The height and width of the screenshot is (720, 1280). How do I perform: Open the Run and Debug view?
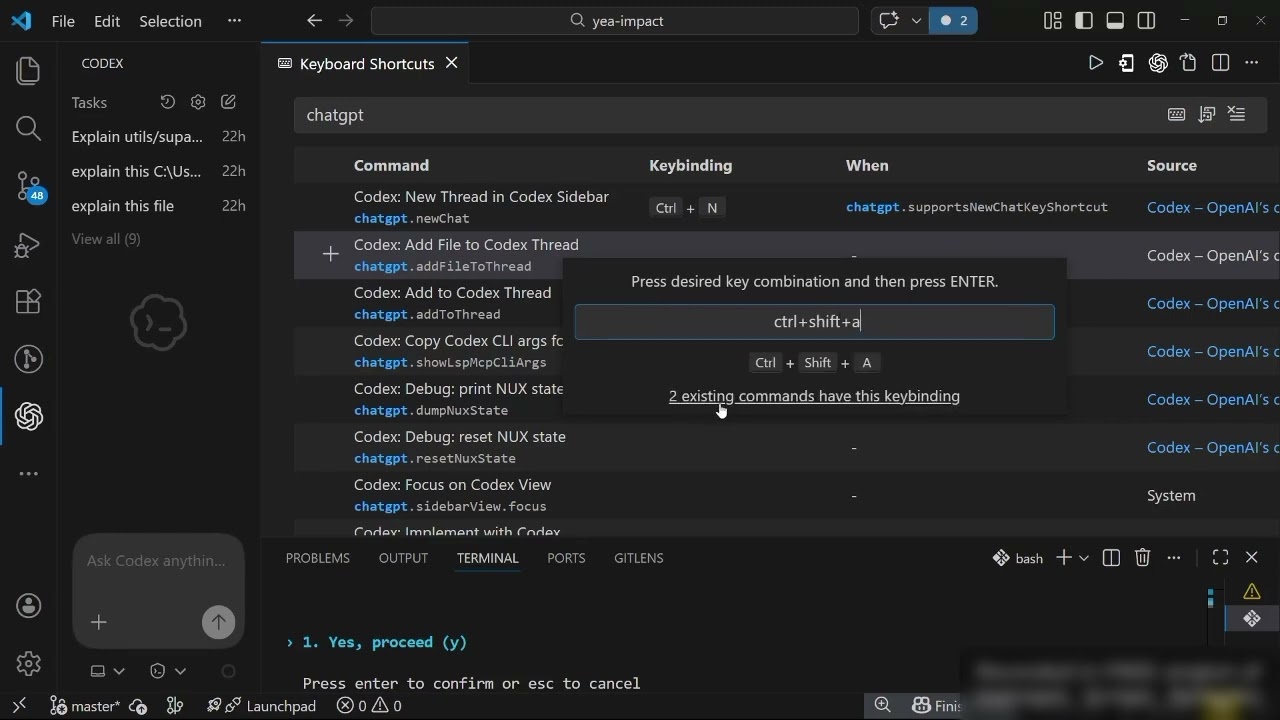coord(28,244)
